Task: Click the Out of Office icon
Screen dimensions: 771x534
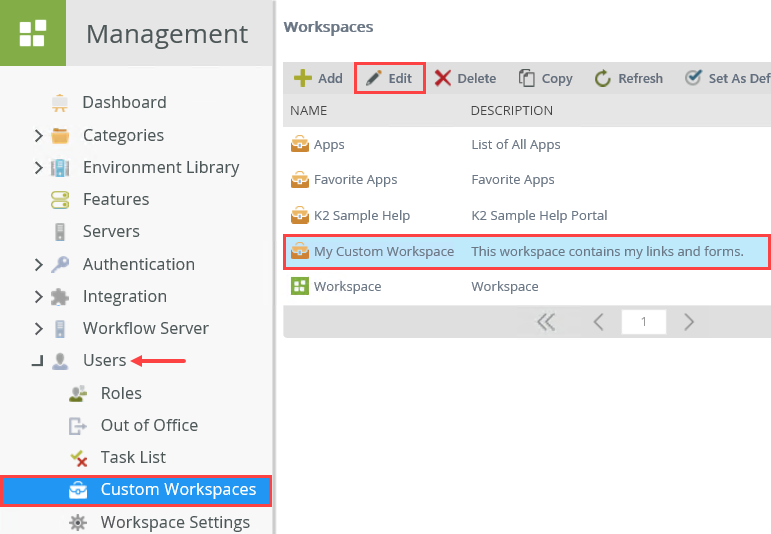Action: click(x=78, y=425)
